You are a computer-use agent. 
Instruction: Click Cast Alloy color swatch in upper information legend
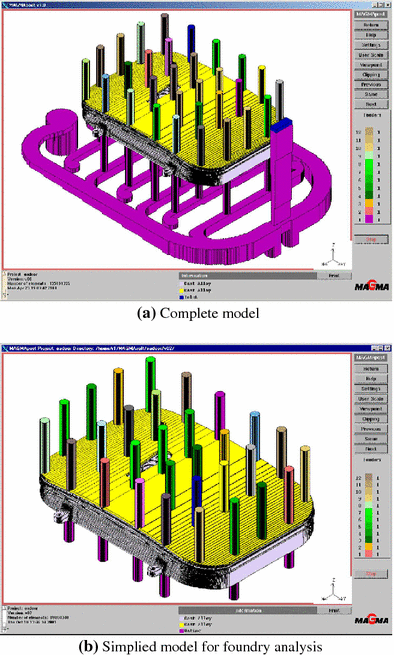tap(181, 283)
